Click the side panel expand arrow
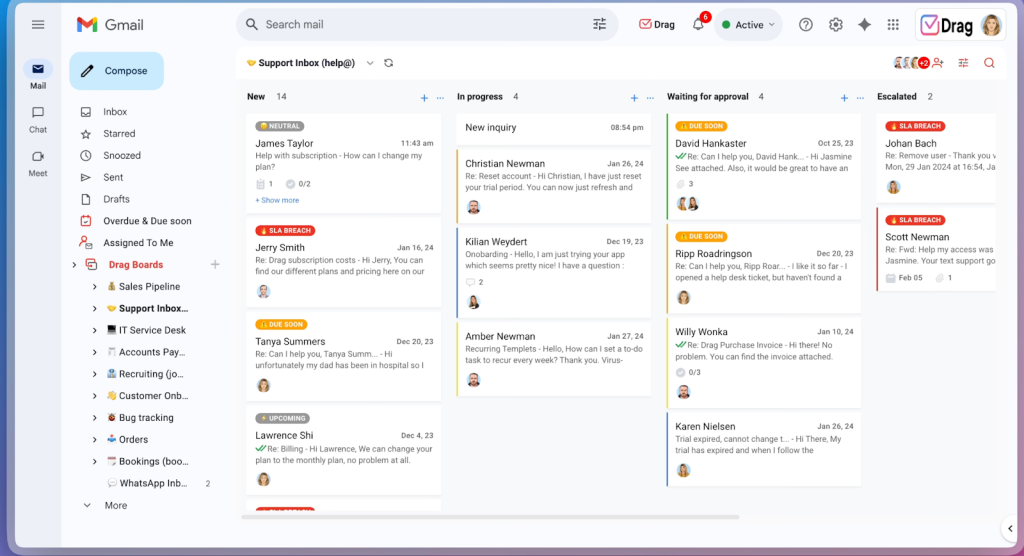Screen dimensions: 1024x556 1010,529
